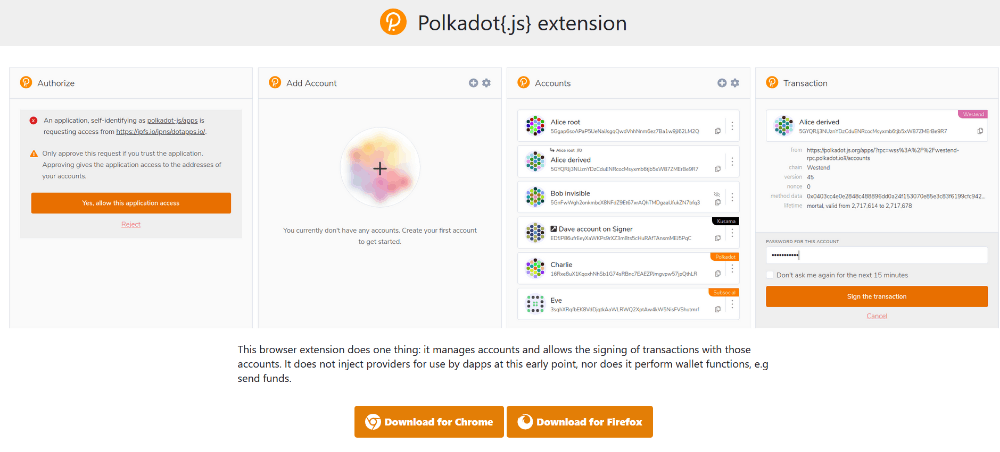
Task: Open Eve account three-dot menu
Action: (x=732, y=305)
